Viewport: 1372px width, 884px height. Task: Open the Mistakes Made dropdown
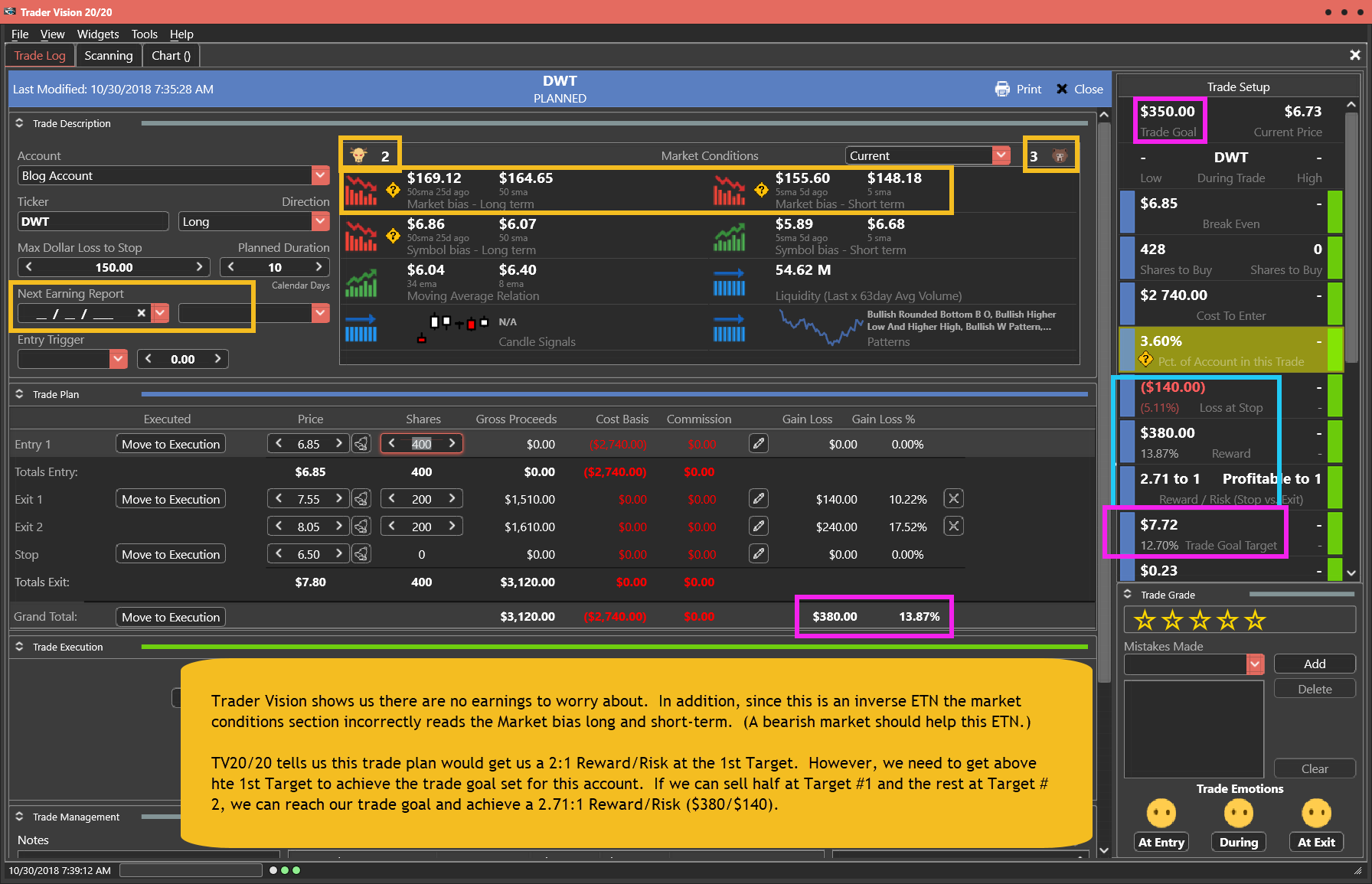[1255, 664]
